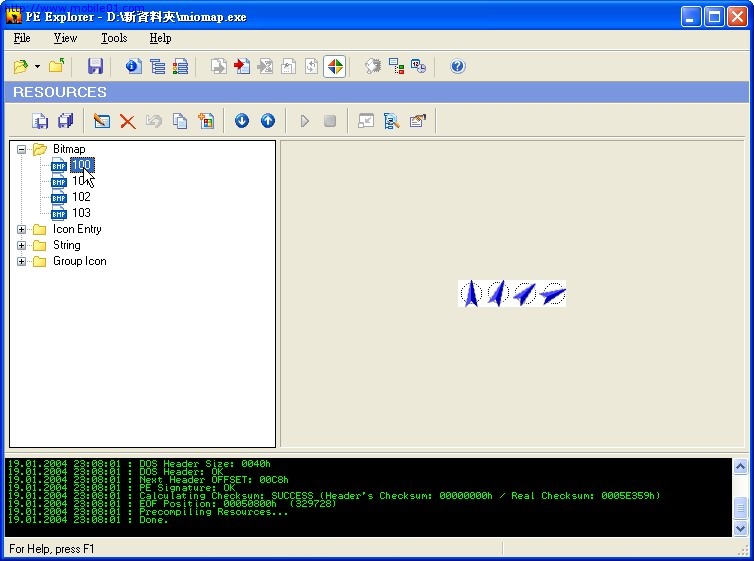
Task: Click the 'For Help, press F1' status text
Action: pyautogui.click(x=52, y=549)
